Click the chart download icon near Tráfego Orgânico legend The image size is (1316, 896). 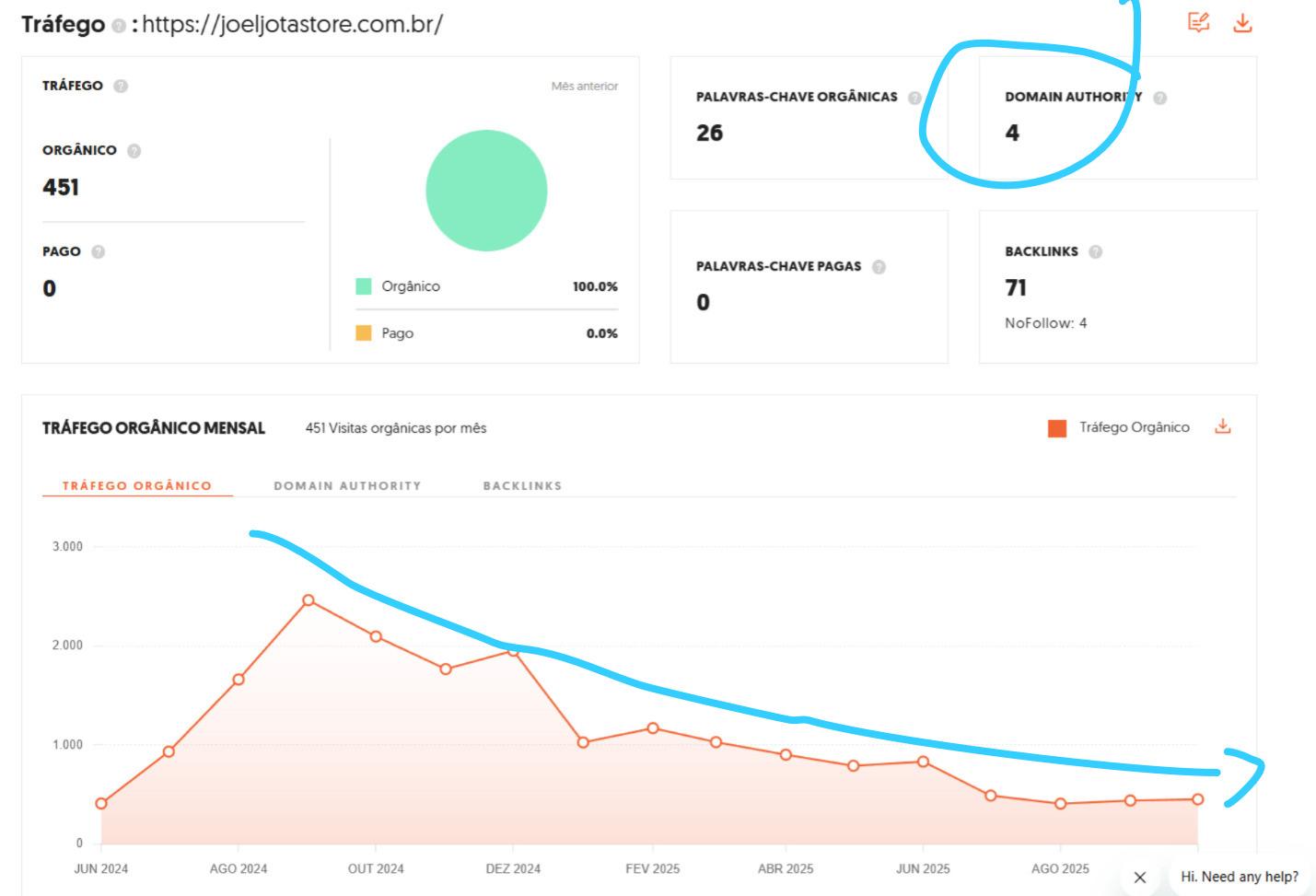pyautogui.click(x=1224, y=427)
